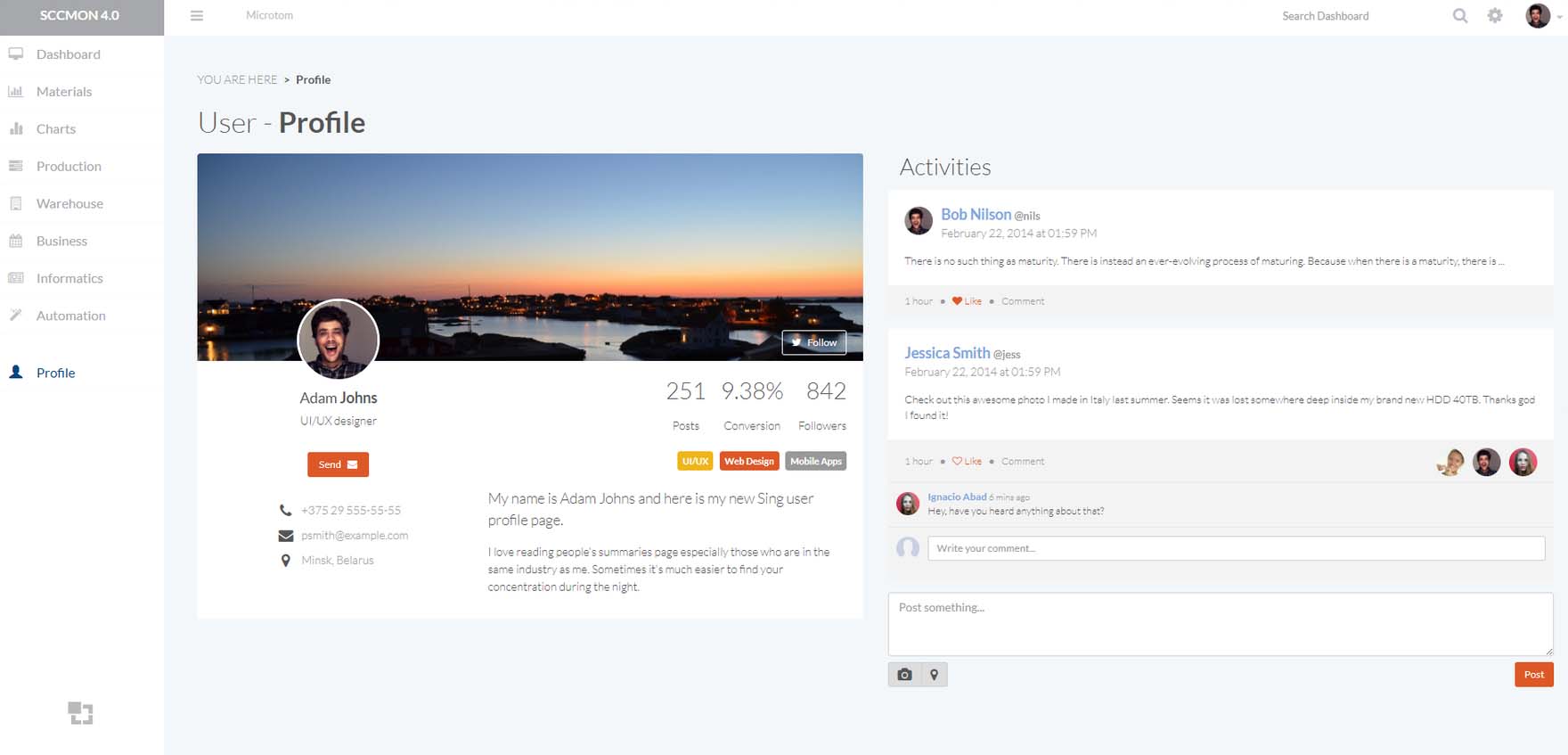Comment on Bob Nilson's post
1568x755 pixels.
pyautogui.click(x=1023, y=301)
